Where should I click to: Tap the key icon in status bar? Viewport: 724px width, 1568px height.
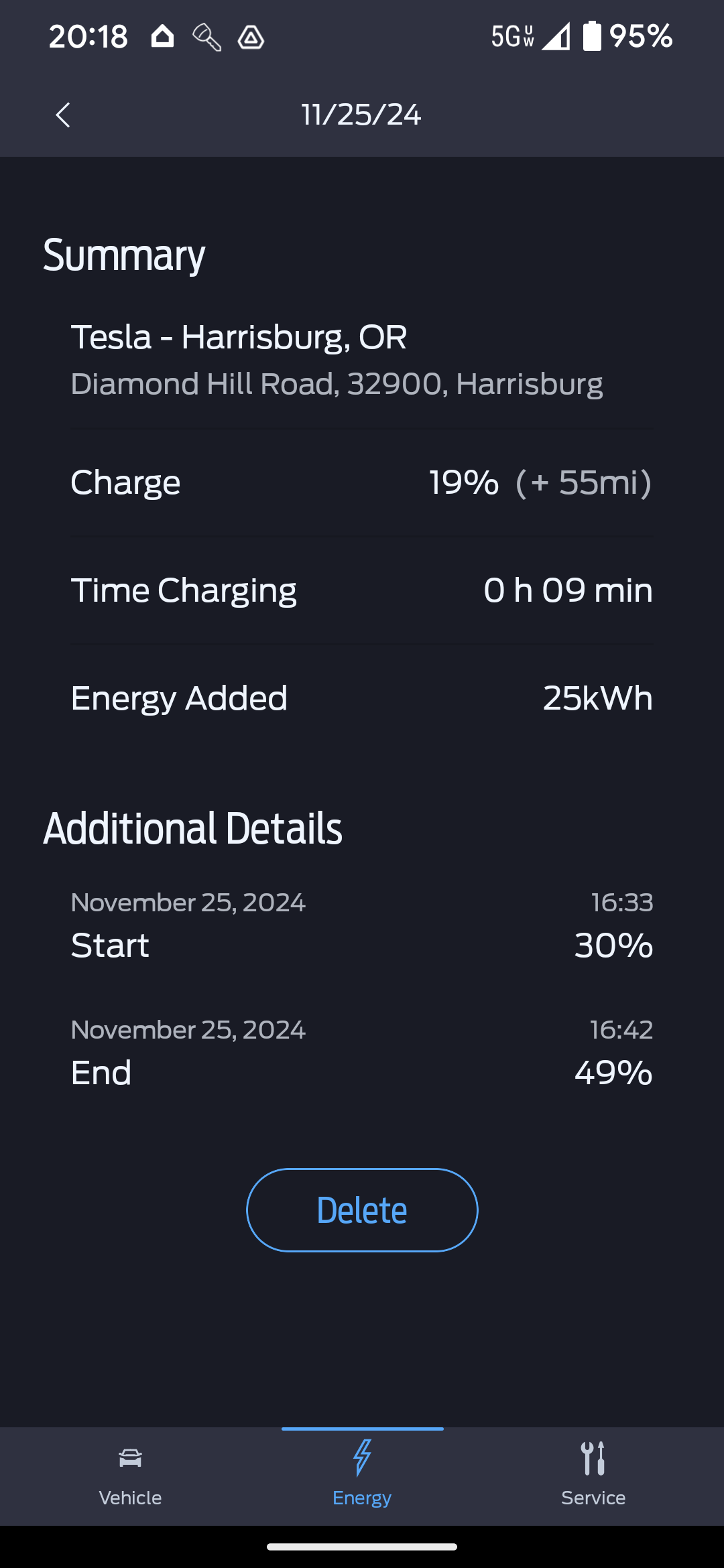206,37
